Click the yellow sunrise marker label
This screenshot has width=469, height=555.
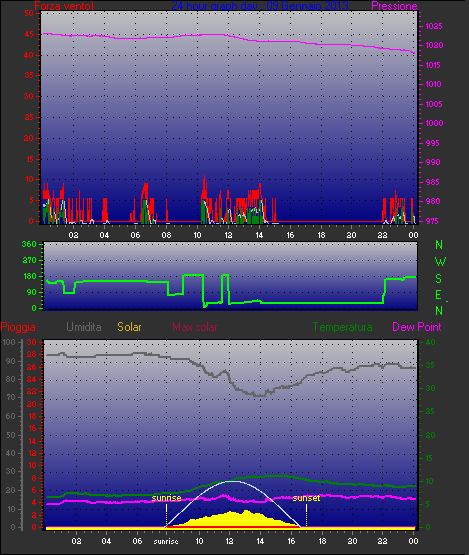click(x=166, y=498)
